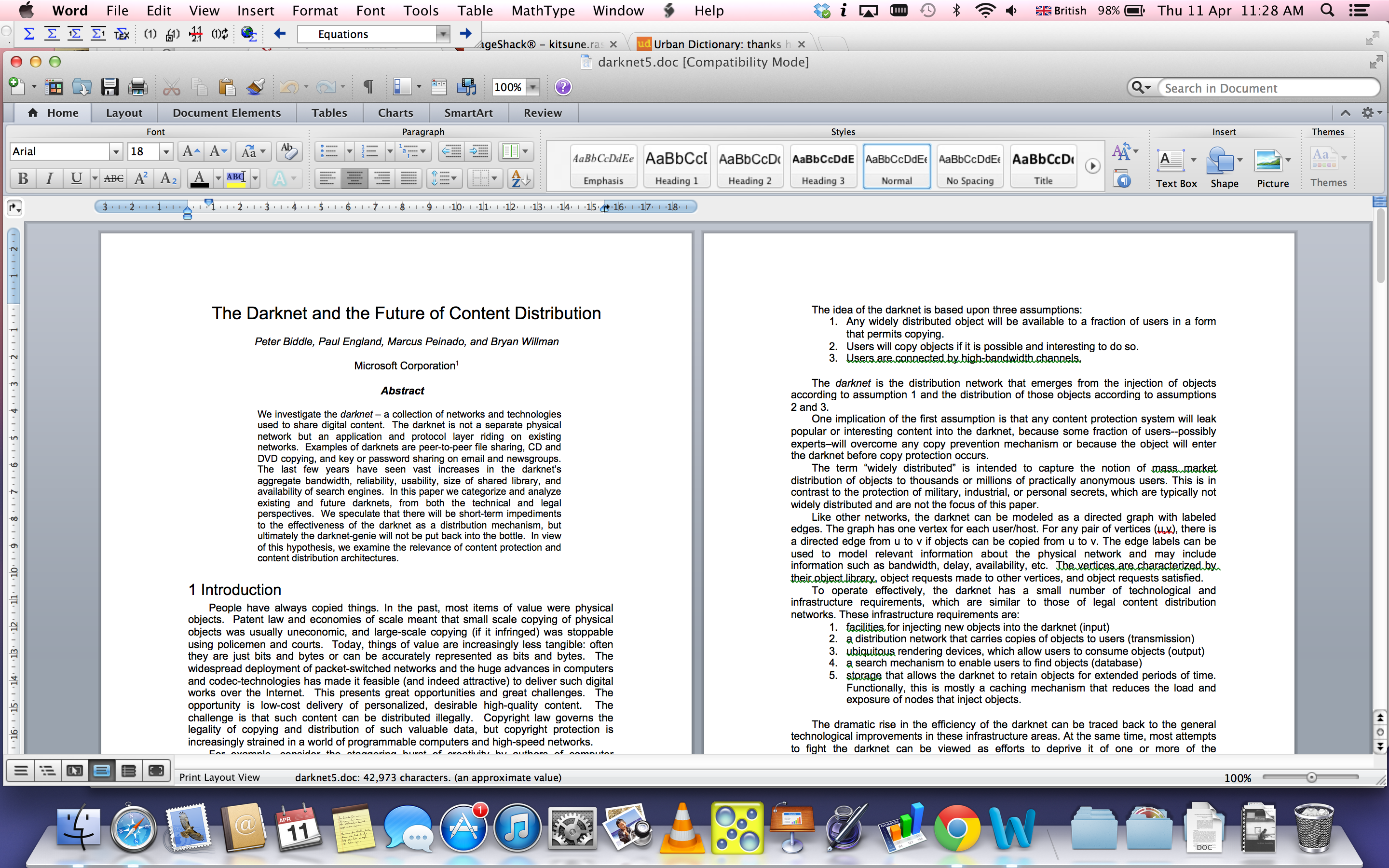Open the MathType menu
The width and height of the screenshot is (1389, 868).
[x=543, y=11]
